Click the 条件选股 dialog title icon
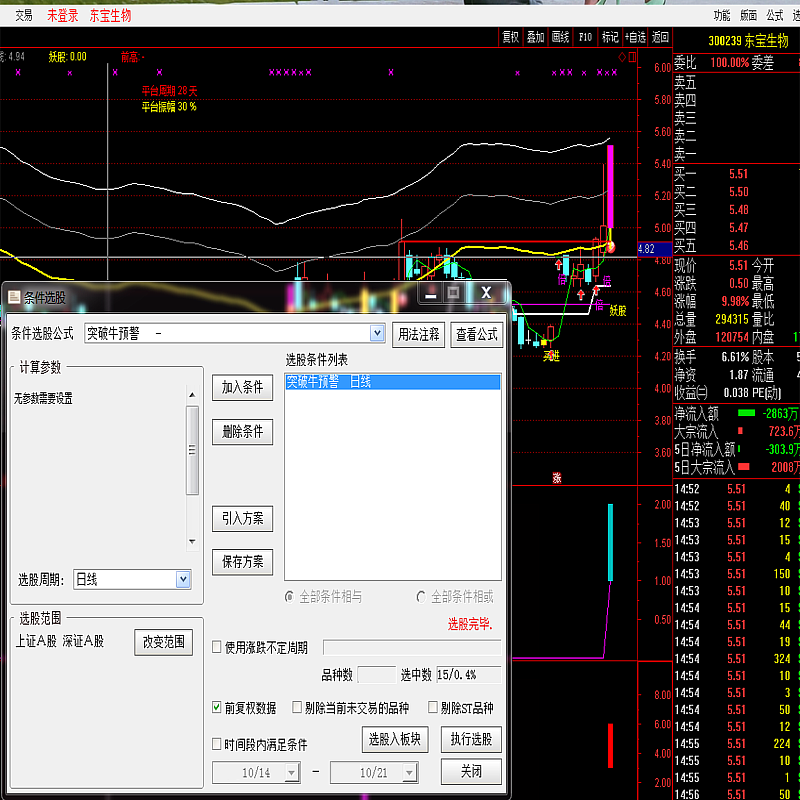This screenshot has width=800, height=800. (x=13, y=297)
